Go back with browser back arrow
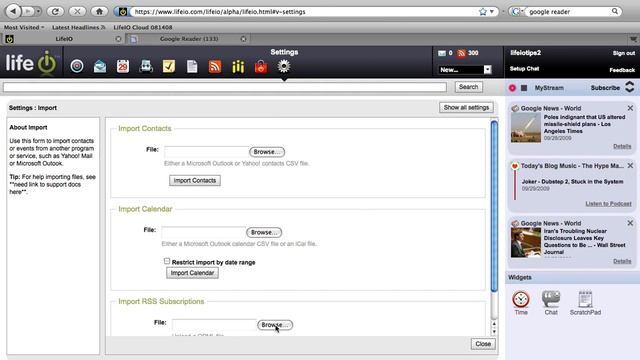This screenshot has width=640, height=360. point(13,11)
